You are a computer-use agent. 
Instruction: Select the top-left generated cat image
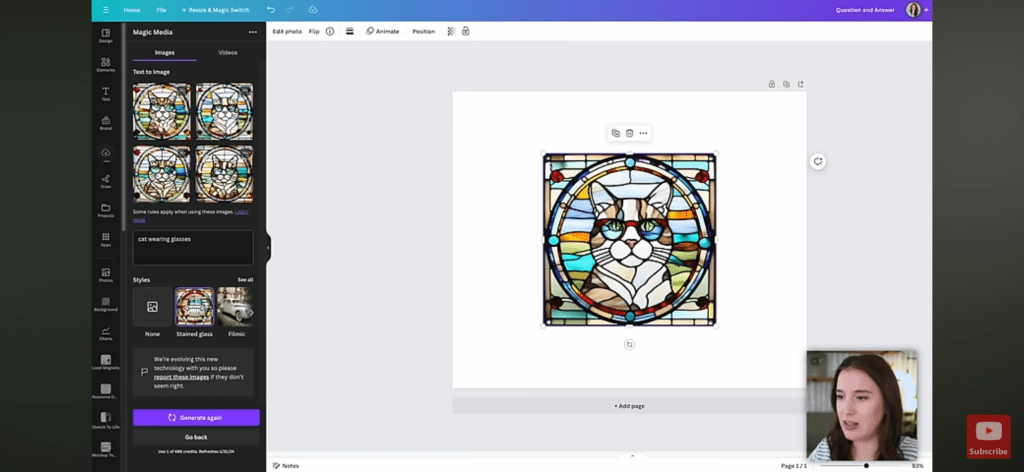(x=162, y=112)
